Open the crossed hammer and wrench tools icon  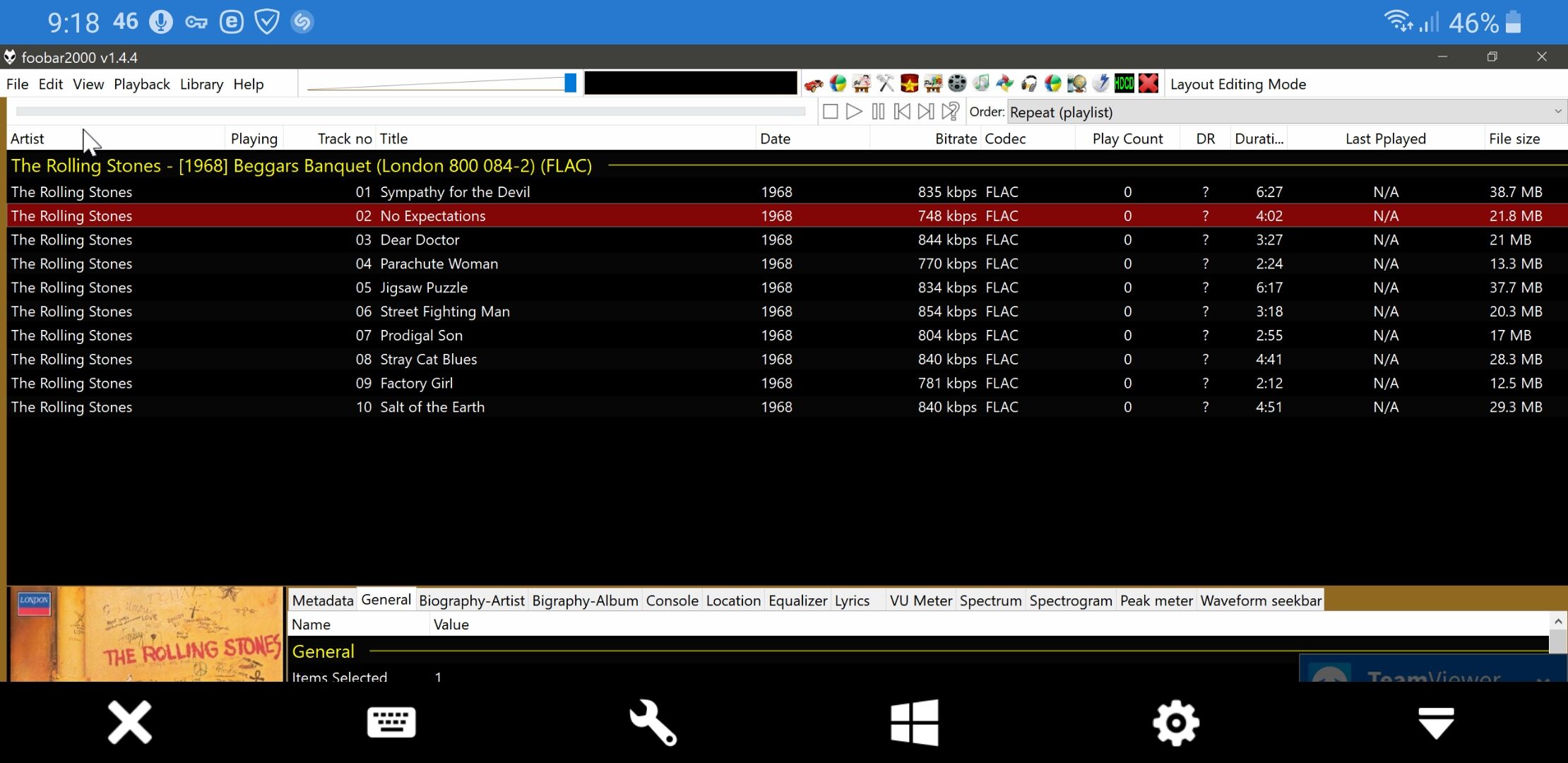pyautogui.click(x=885, y=84)
